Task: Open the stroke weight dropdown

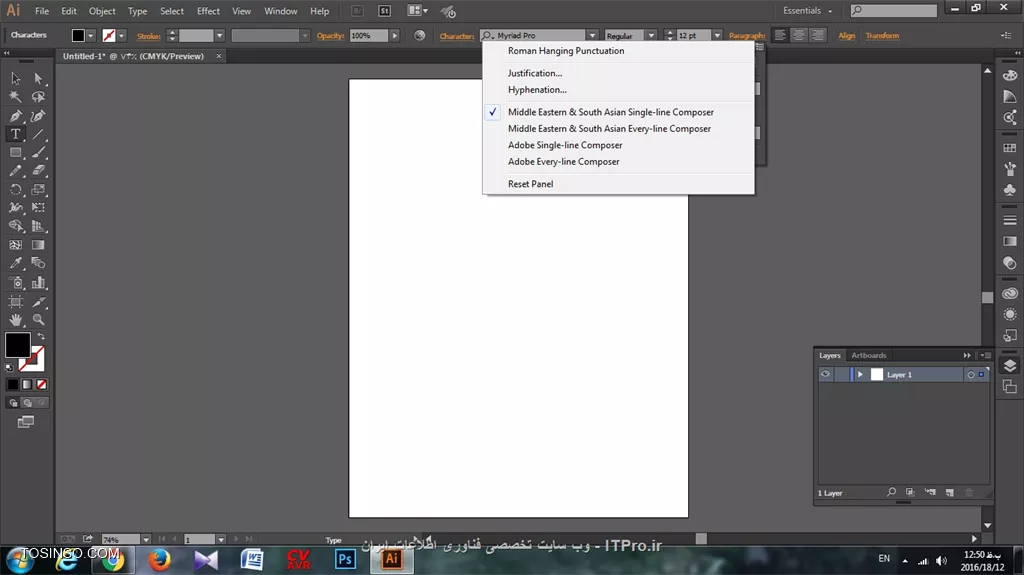Action: click(x=219, y=35)
